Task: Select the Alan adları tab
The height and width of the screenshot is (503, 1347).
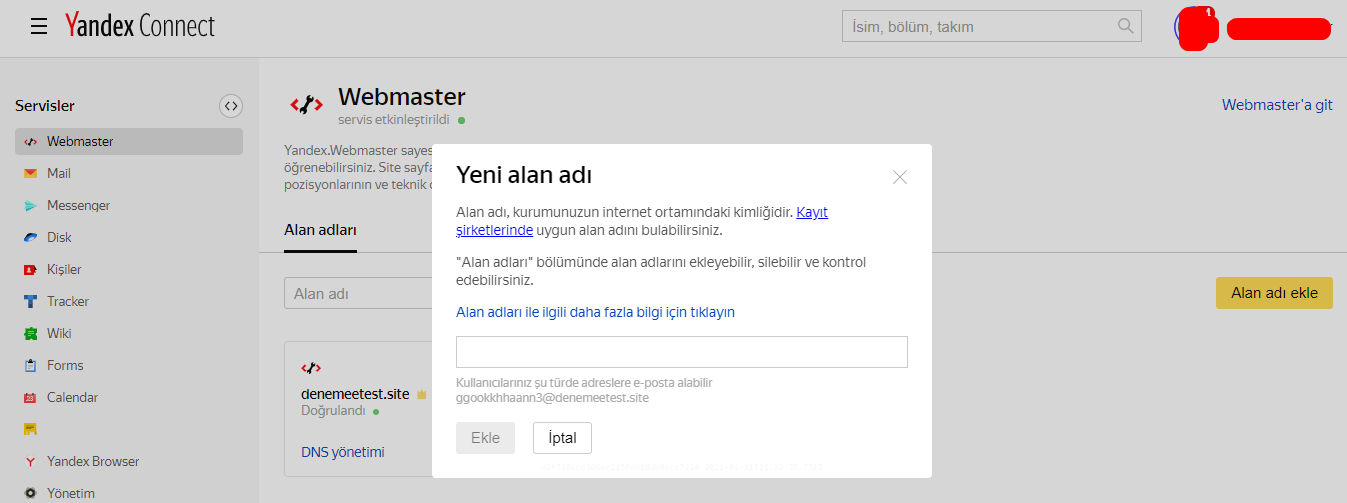Action: coord(320,230)
